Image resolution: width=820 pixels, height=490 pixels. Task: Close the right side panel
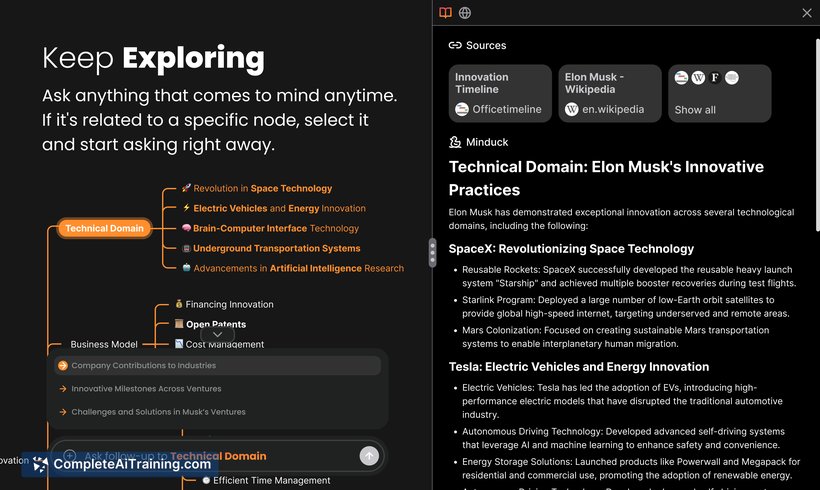[806, 13]
